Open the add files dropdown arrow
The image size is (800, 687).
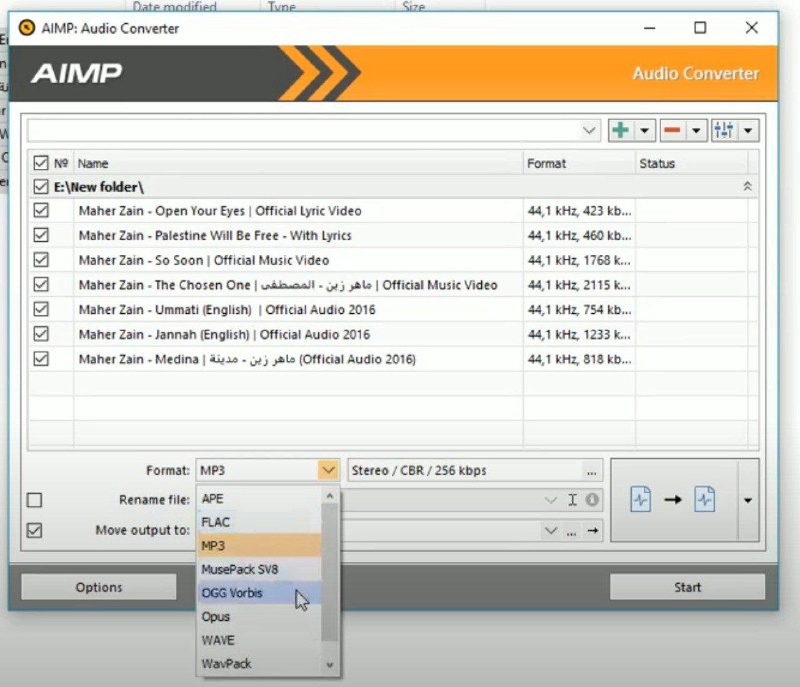point(644,130)
